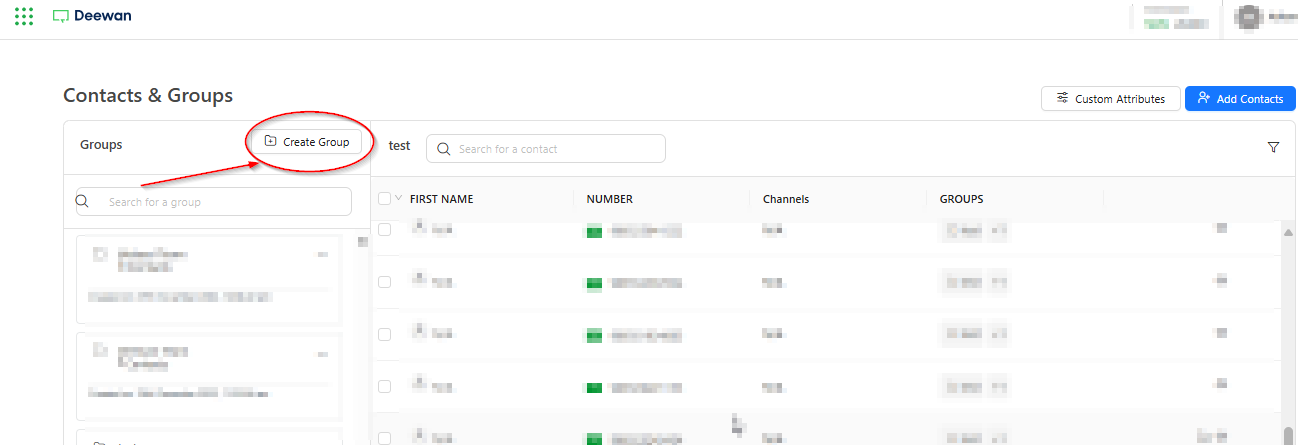Tick the third contact row checkbox

384,334
